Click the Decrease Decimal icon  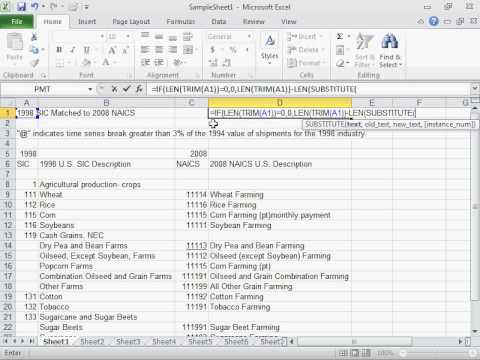227,63
